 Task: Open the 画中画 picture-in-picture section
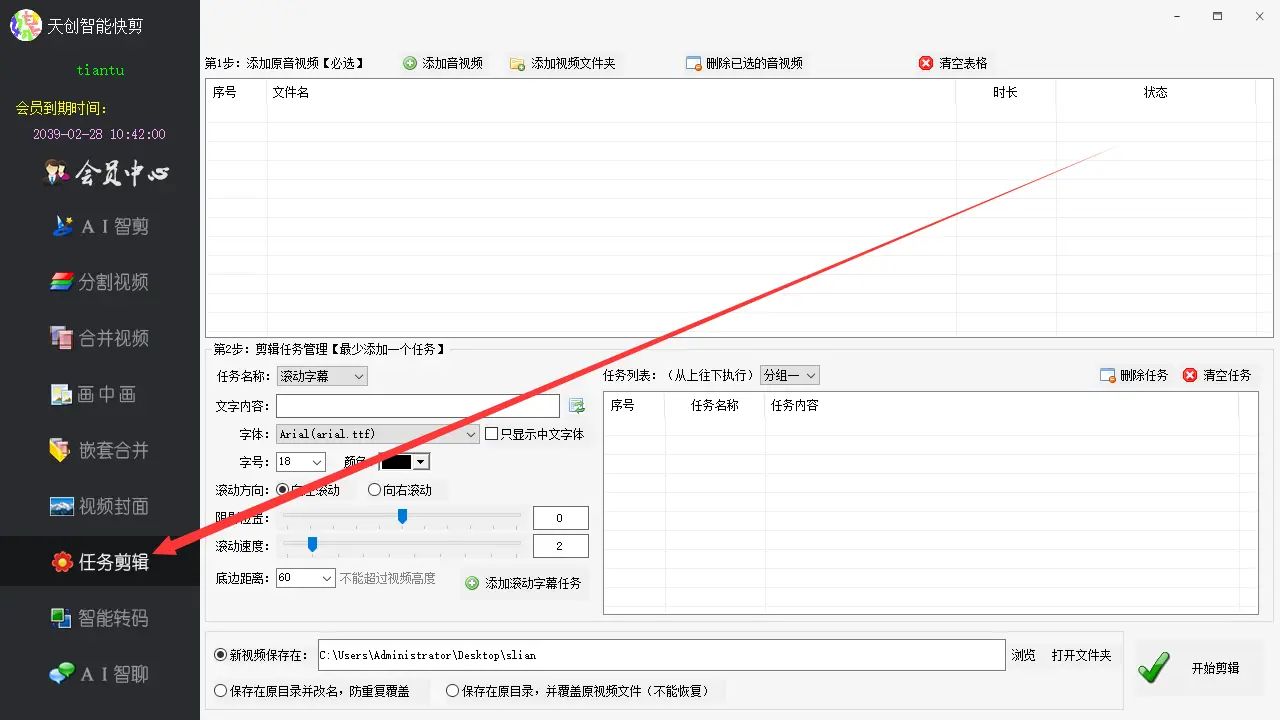coord(94,394)
